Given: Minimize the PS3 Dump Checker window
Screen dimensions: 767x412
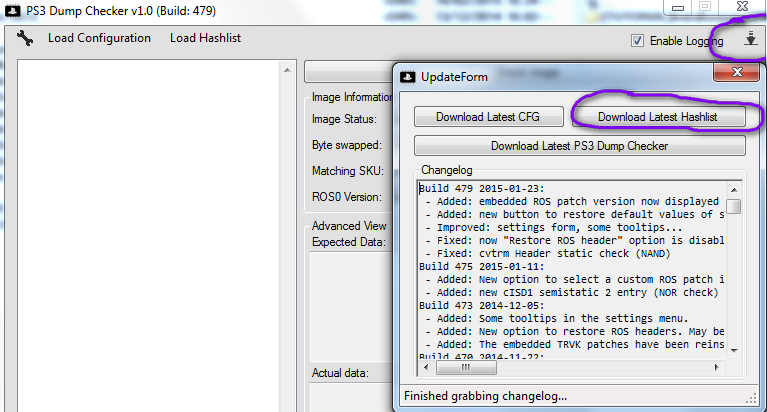Looking at the screenshot, I should point(677,7).
